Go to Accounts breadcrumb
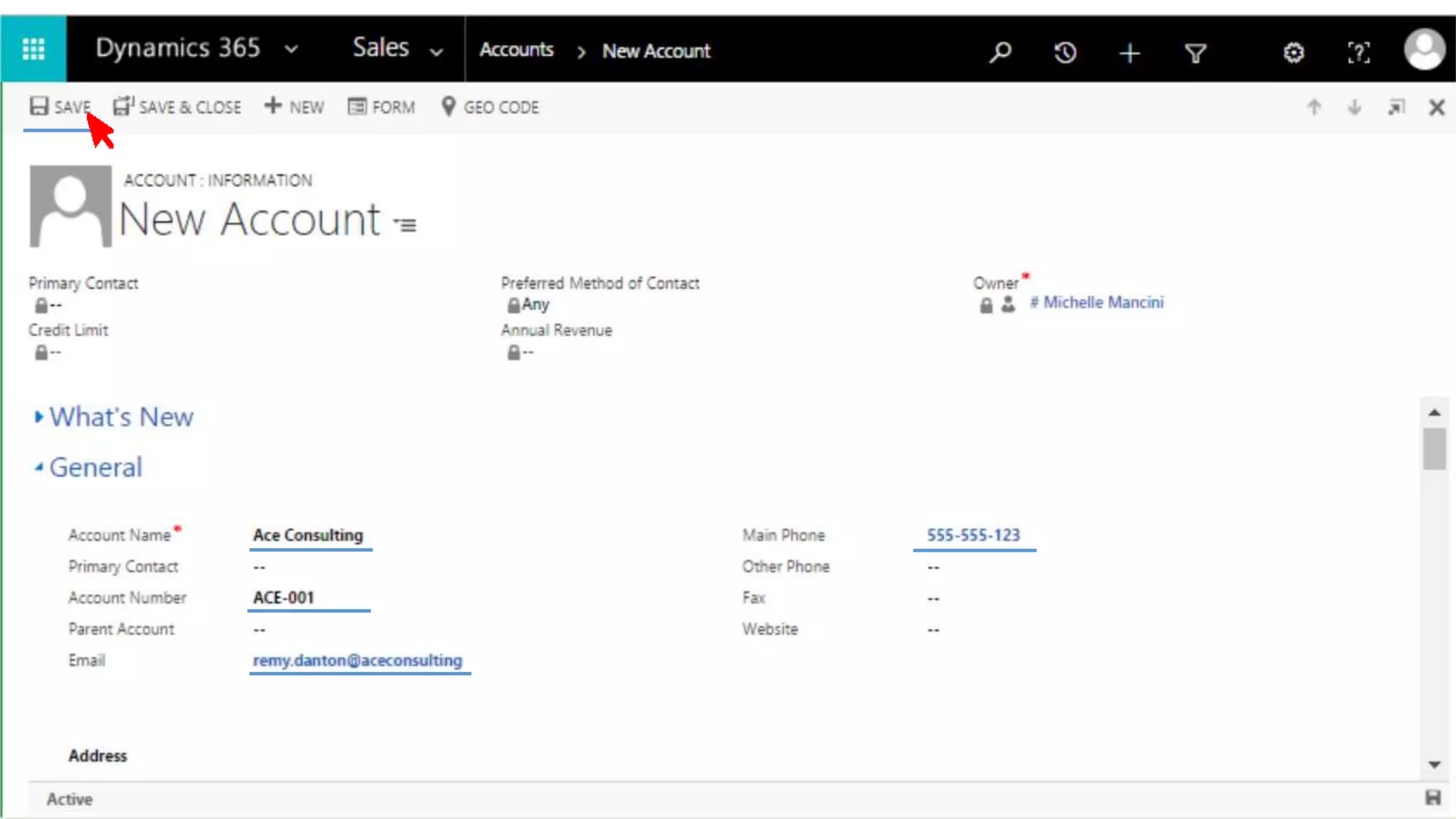The height and width of the screenshot is (819, 1456). 516,50
